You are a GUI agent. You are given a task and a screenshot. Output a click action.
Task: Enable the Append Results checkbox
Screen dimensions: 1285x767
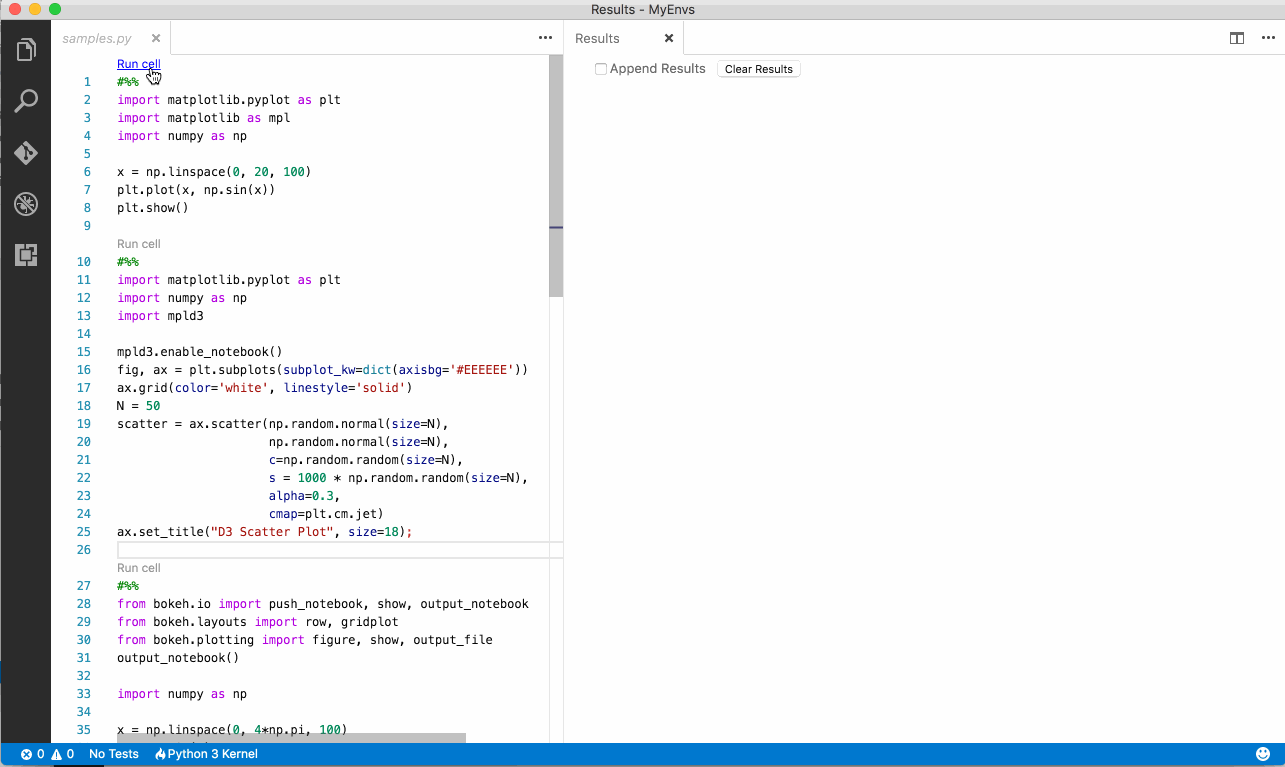[600, 68]
